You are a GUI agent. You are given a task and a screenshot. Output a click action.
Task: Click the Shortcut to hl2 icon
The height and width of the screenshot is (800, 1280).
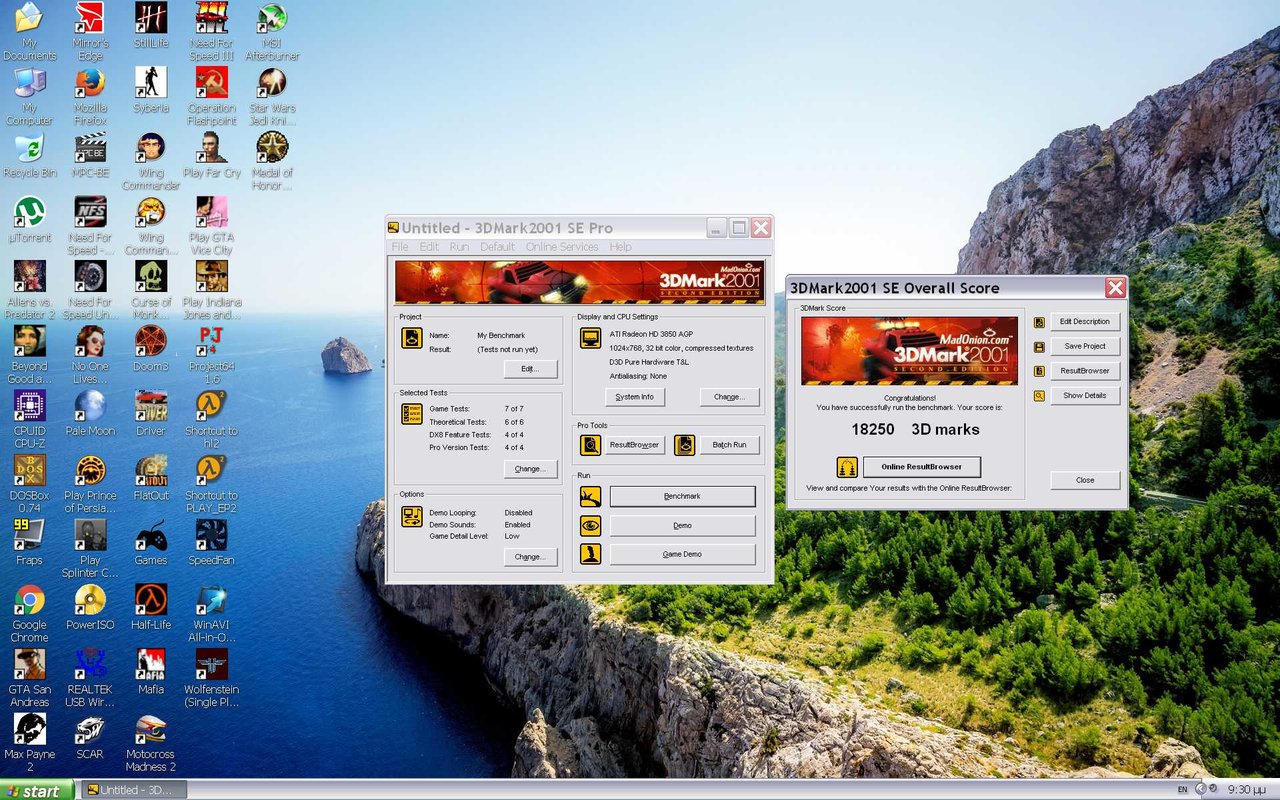[x=211, y=418]
